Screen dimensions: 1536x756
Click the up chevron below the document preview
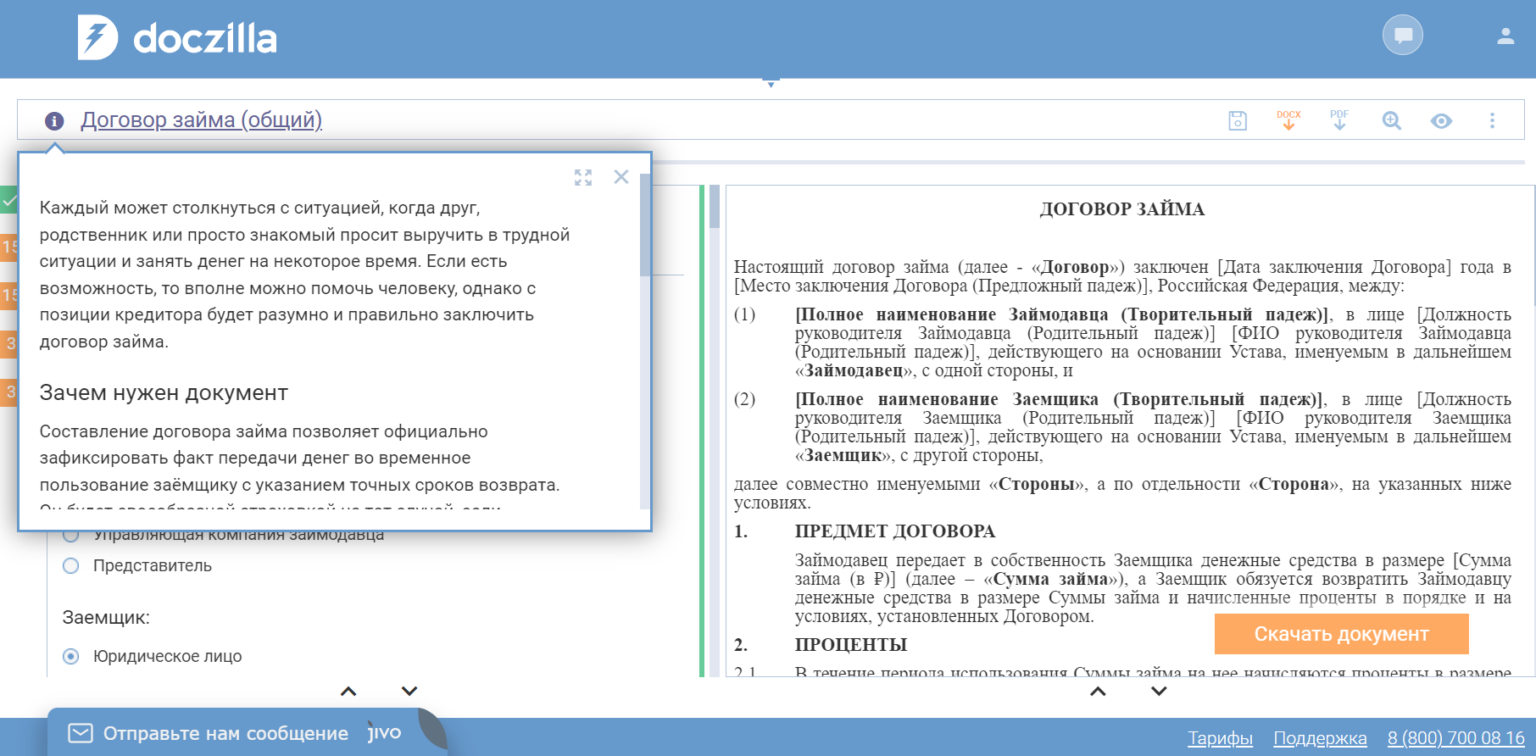click(1098, 690)
